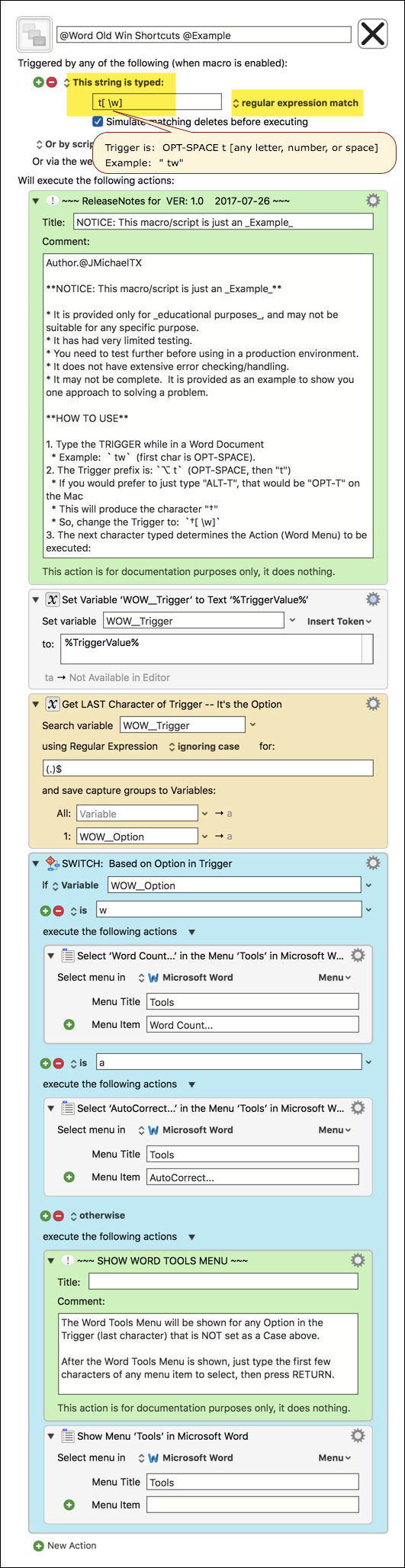Edit the macro name field '@Word Old Win Shortcuts'
This screenshot has height=1568, width=405.
204,35
